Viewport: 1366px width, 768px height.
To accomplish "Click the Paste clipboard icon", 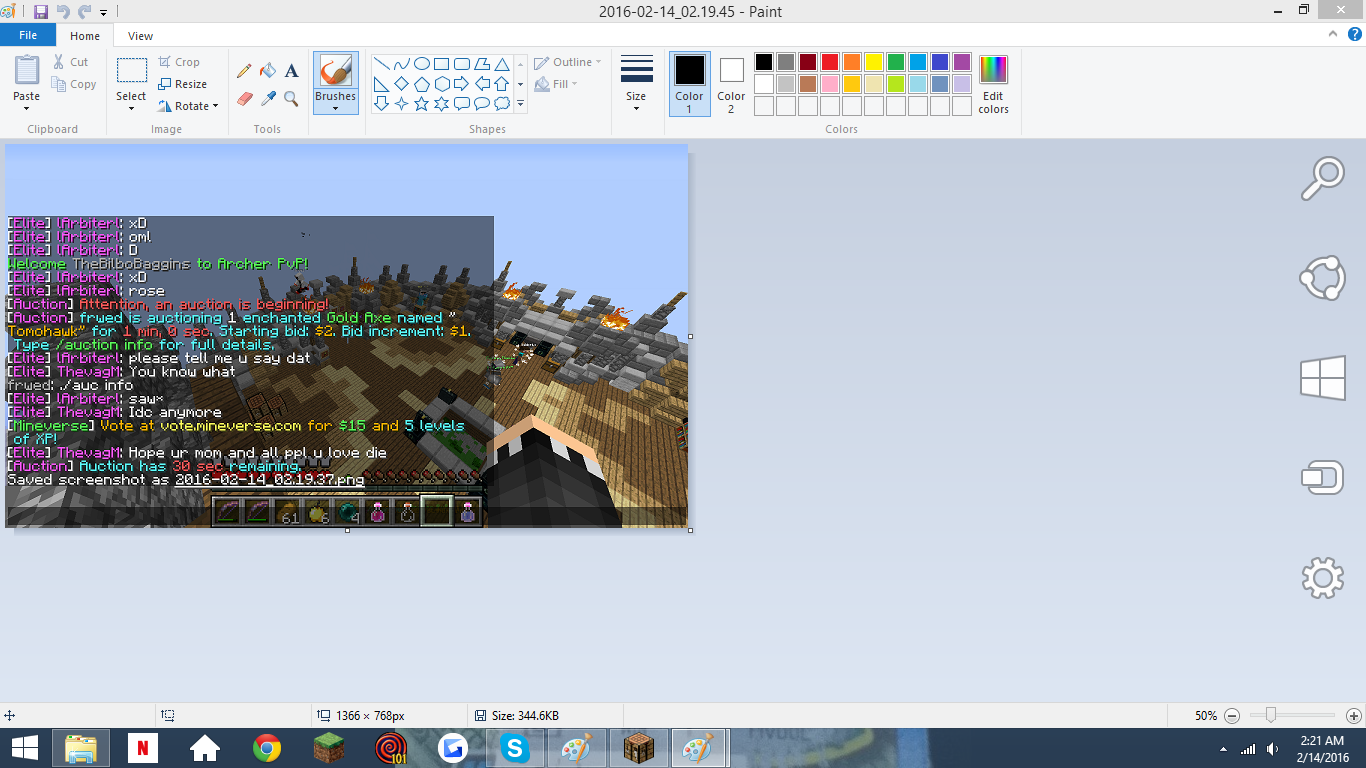I will [x=27, y=70].
